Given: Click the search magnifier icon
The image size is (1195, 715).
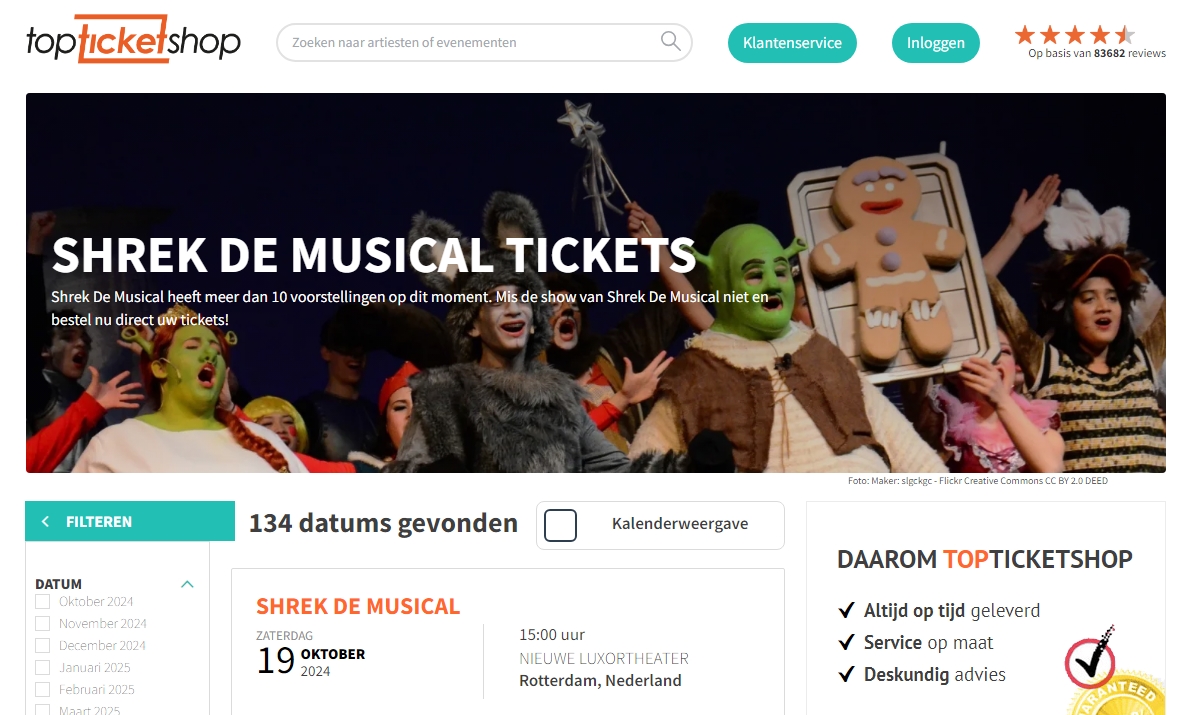Looking at the screenshot, I should coord(670,40).
